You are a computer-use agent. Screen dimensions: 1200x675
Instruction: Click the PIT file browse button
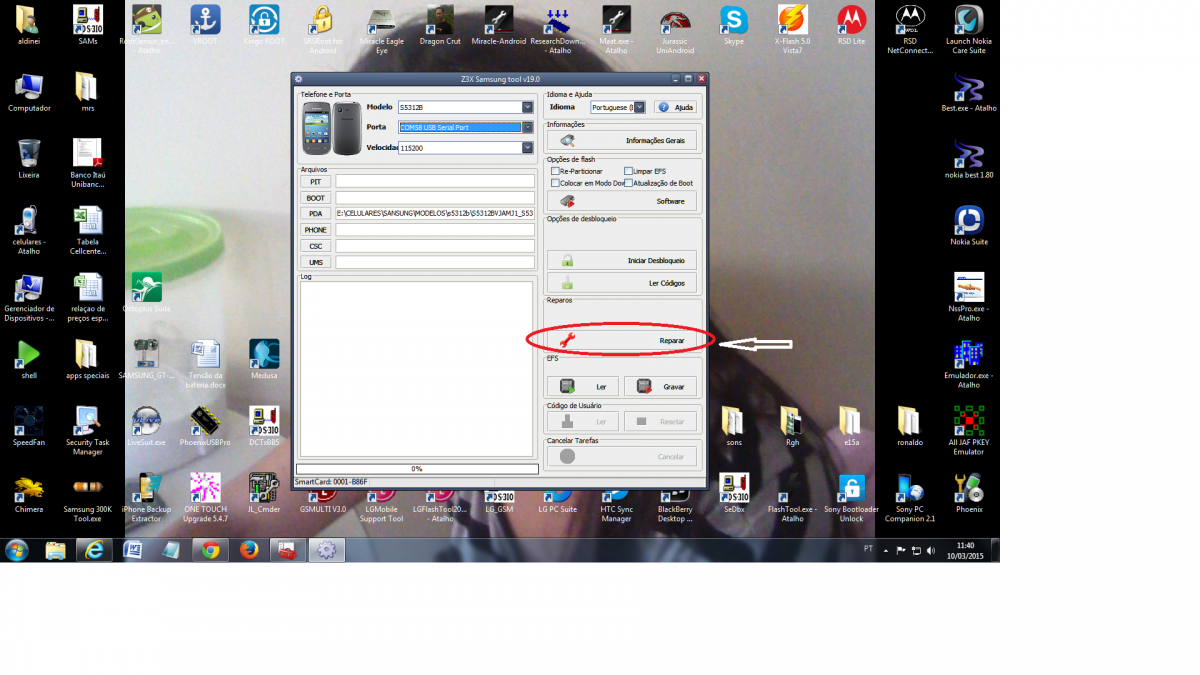[x=316, y=182]
